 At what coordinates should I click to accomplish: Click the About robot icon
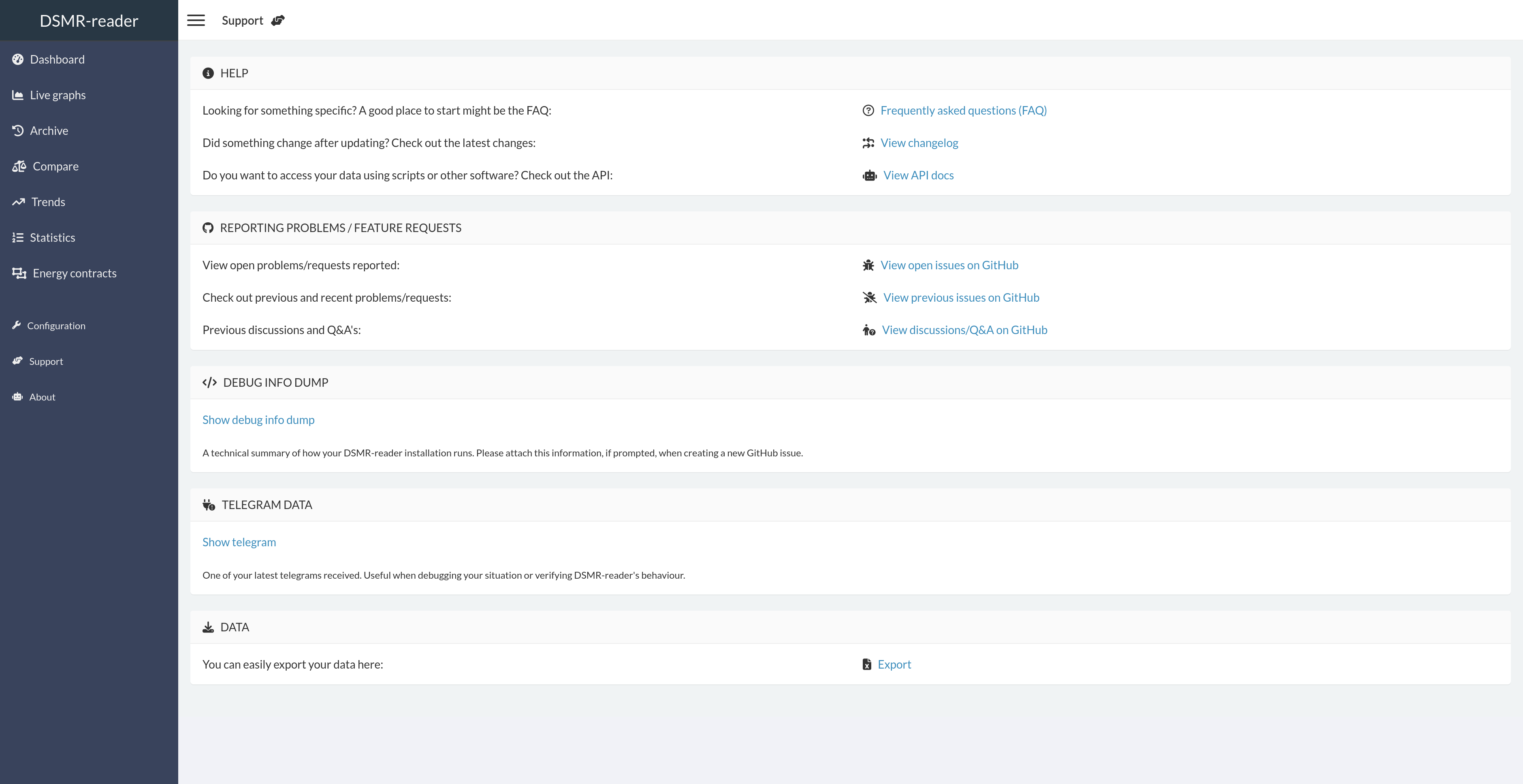18,397
